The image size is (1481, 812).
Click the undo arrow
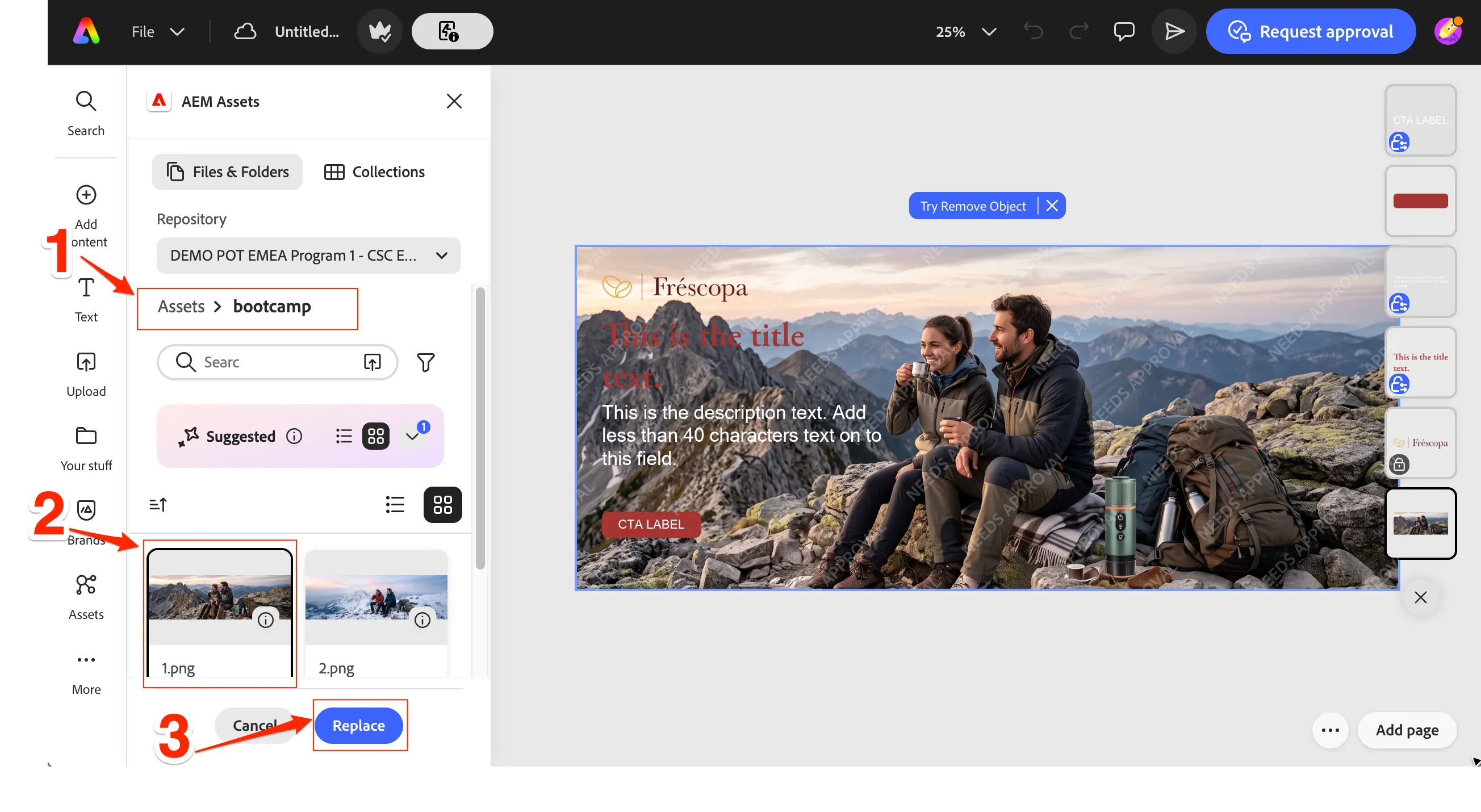[x=1033, y=31]
